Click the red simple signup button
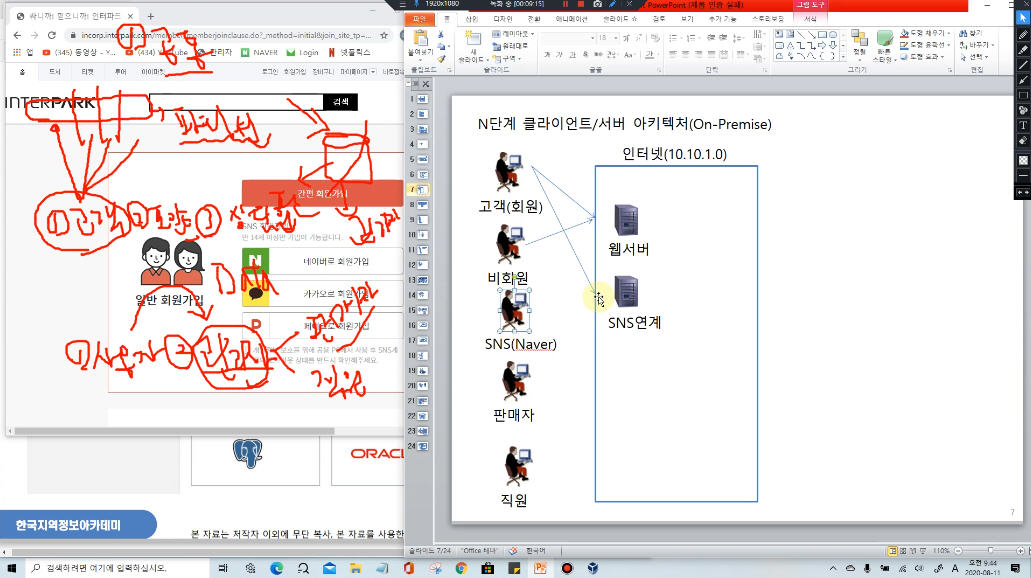Screen dimensions: 1031x578 point(322,193)
